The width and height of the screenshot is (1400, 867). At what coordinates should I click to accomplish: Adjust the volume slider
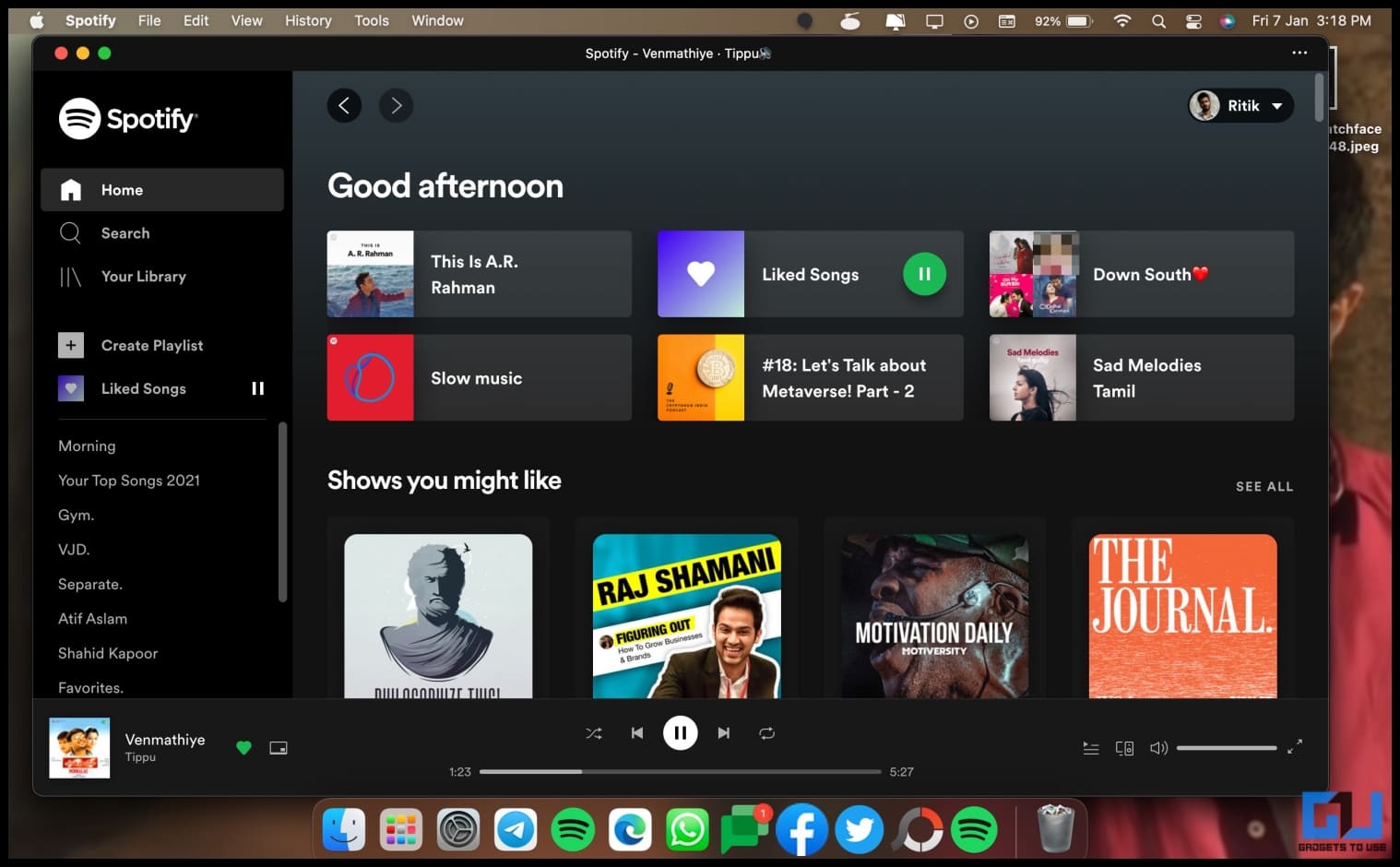1227,748
